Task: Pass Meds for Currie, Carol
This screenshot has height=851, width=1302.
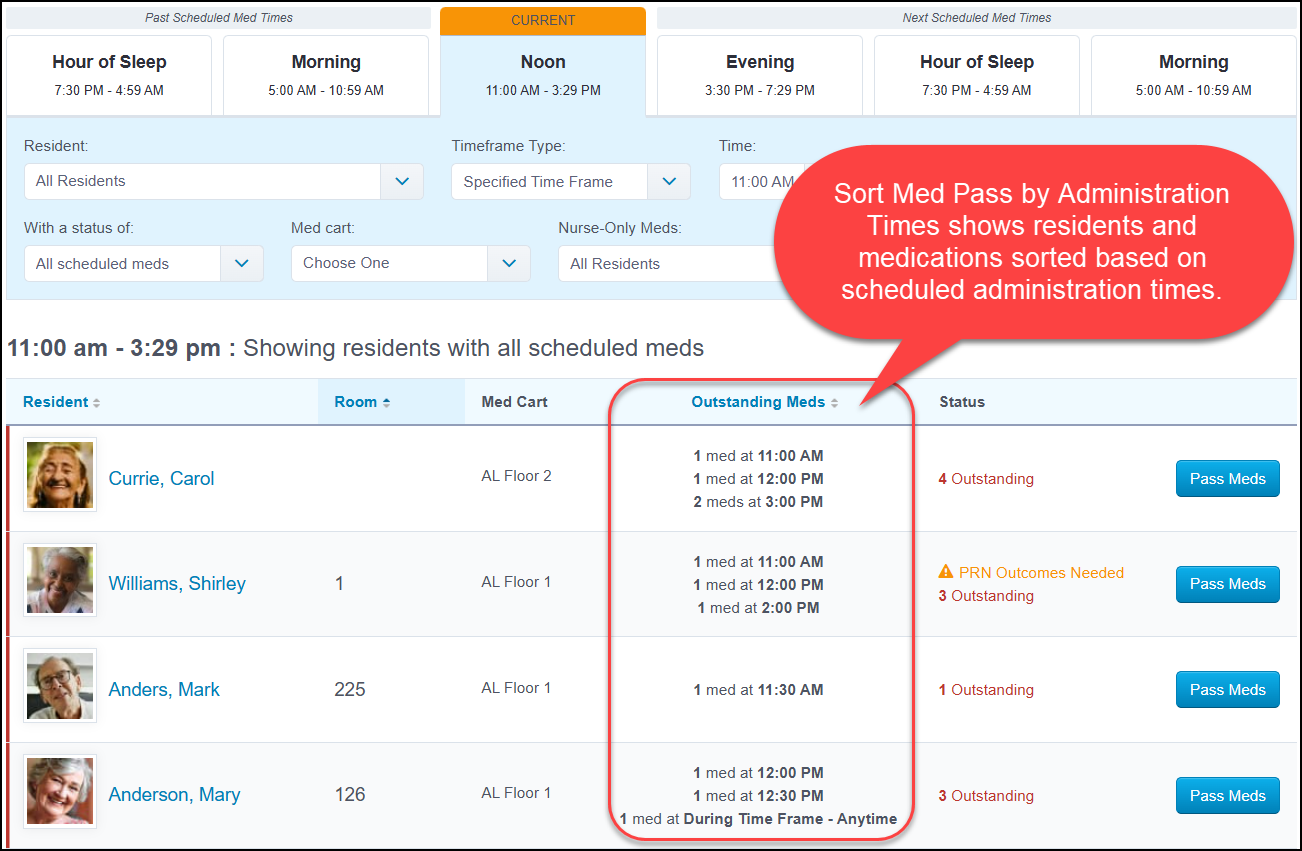Action: click(1227, 479)
